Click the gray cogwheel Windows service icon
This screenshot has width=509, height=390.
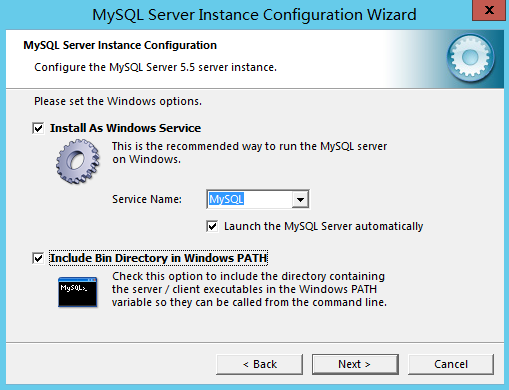78,162
